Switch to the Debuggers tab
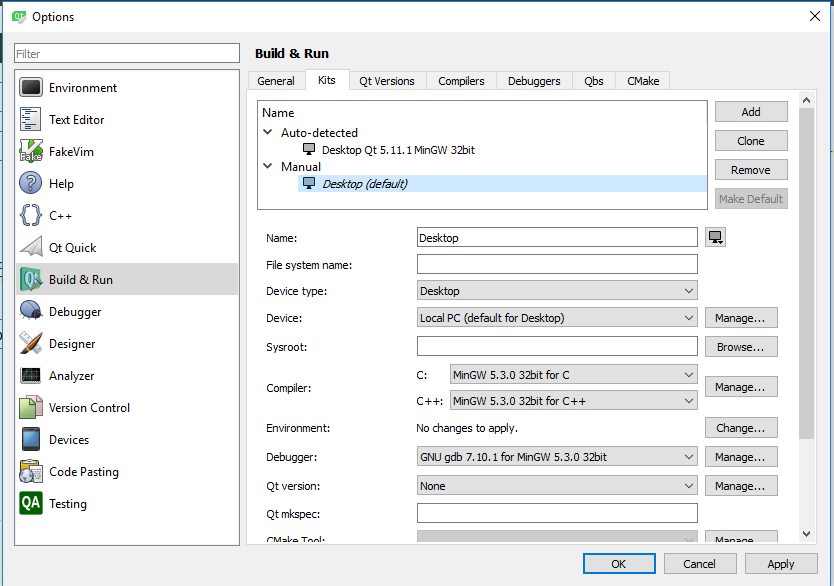The height and width of the screenshot is (586, 834). 534,81
